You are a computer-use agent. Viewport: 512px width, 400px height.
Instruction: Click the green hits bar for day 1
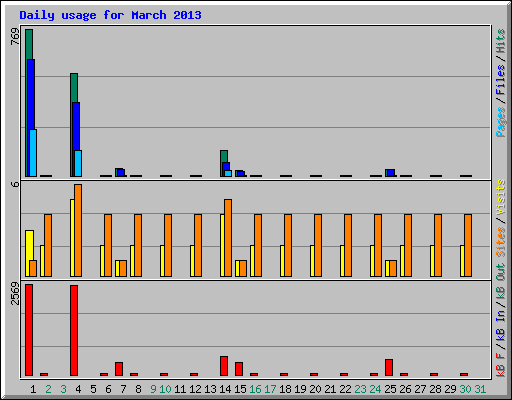(29, 44)
